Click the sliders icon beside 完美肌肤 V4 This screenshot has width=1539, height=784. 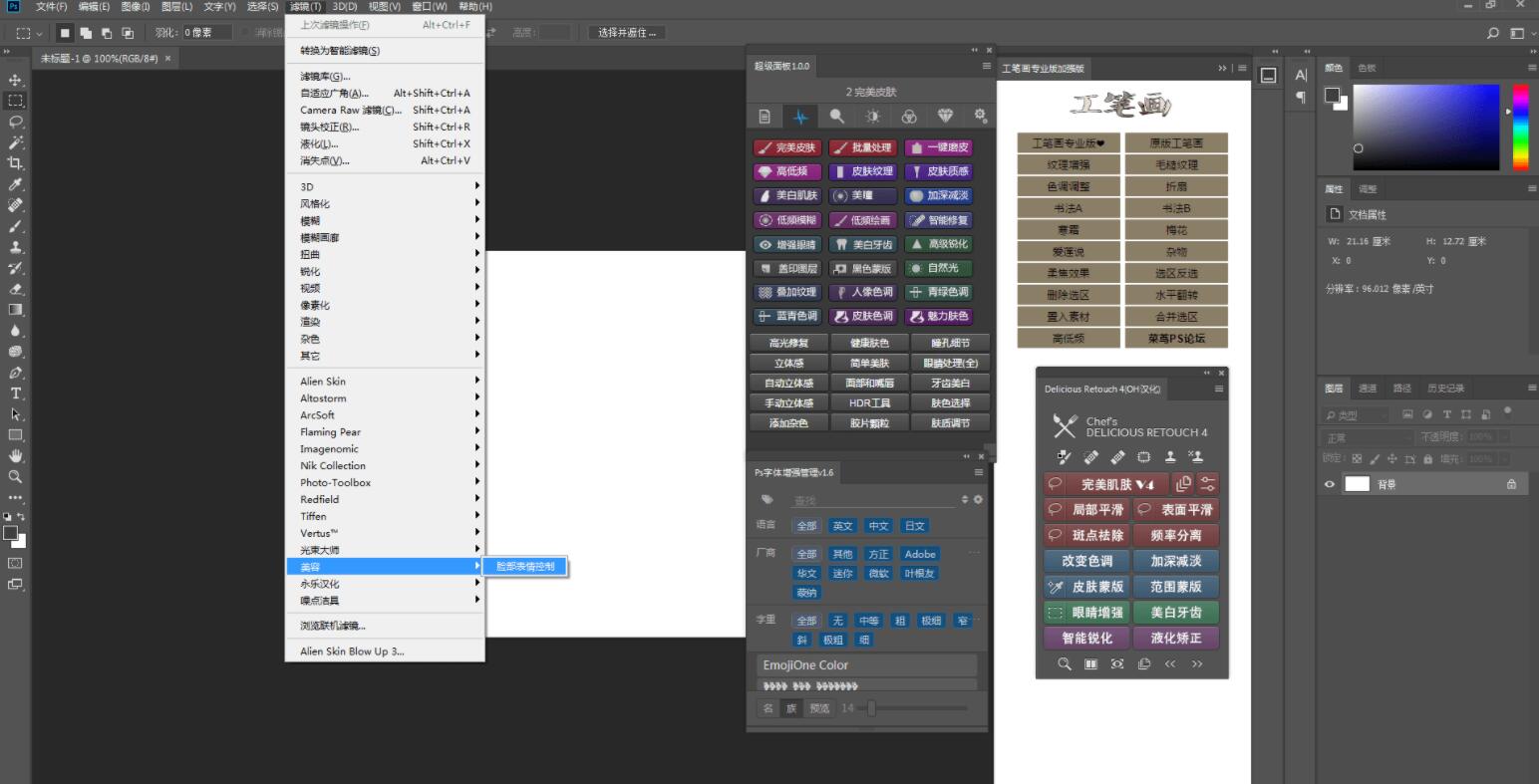1207,484
